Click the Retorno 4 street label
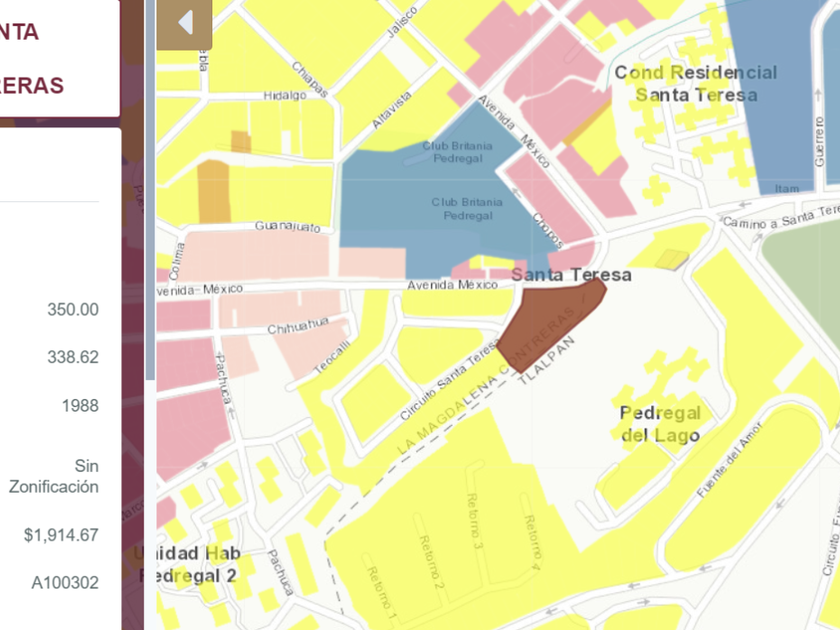 click(532, 542)
